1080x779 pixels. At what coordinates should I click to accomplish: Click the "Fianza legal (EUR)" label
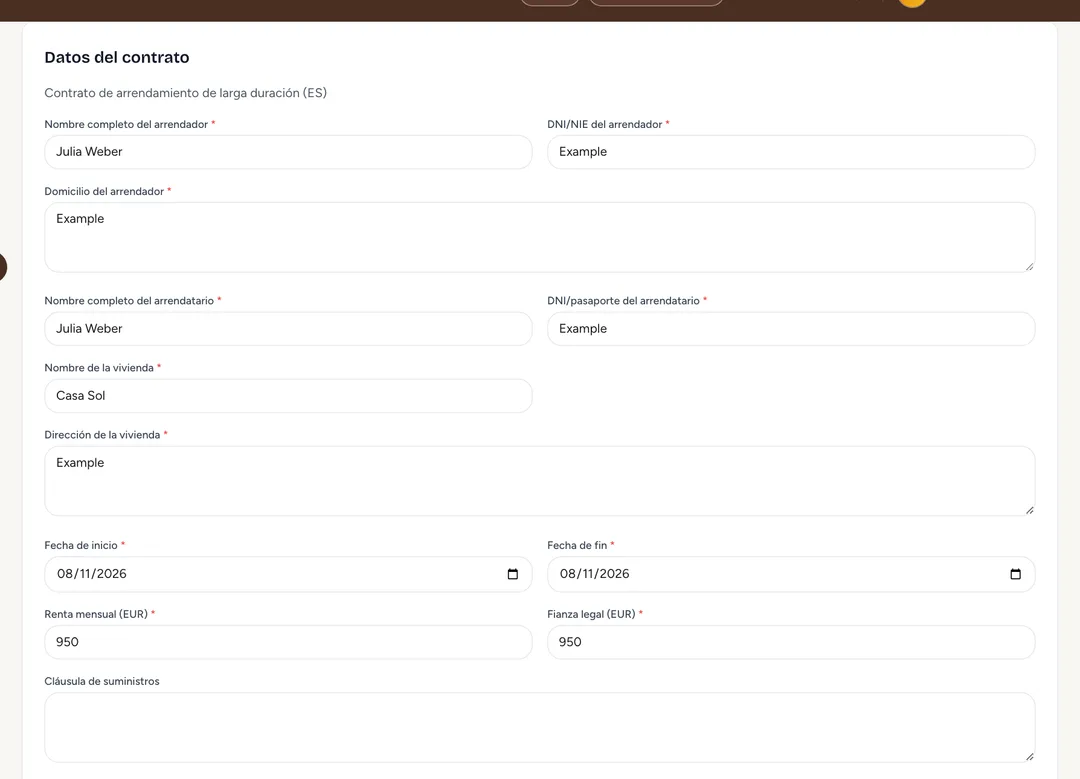[x=591, y=614]
